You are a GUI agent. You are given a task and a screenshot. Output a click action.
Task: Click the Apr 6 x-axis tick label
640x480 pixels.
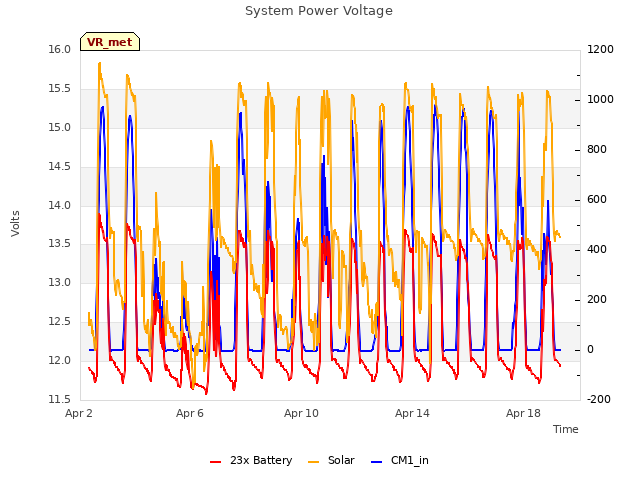click(x=190, y=413)
